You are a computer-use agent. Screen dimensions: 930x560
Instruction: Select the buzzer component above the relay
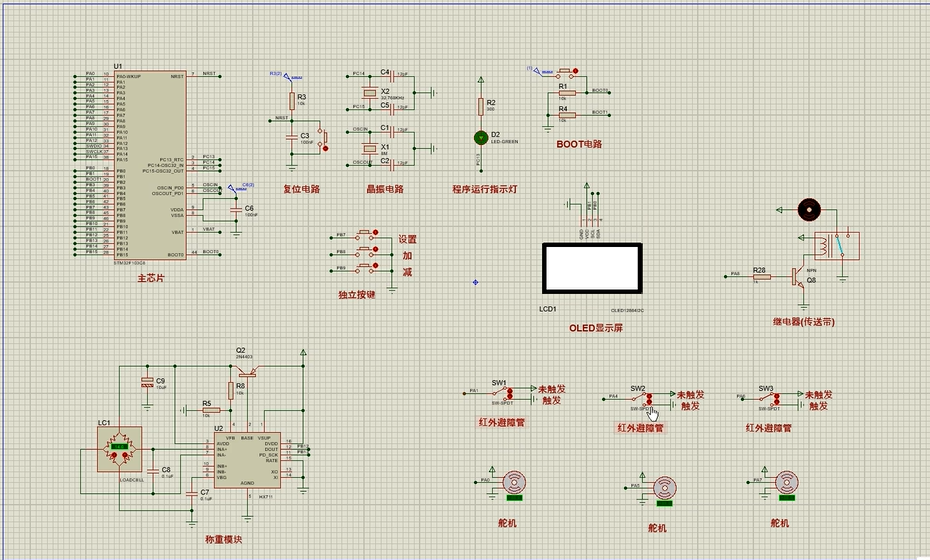(808, 209)
